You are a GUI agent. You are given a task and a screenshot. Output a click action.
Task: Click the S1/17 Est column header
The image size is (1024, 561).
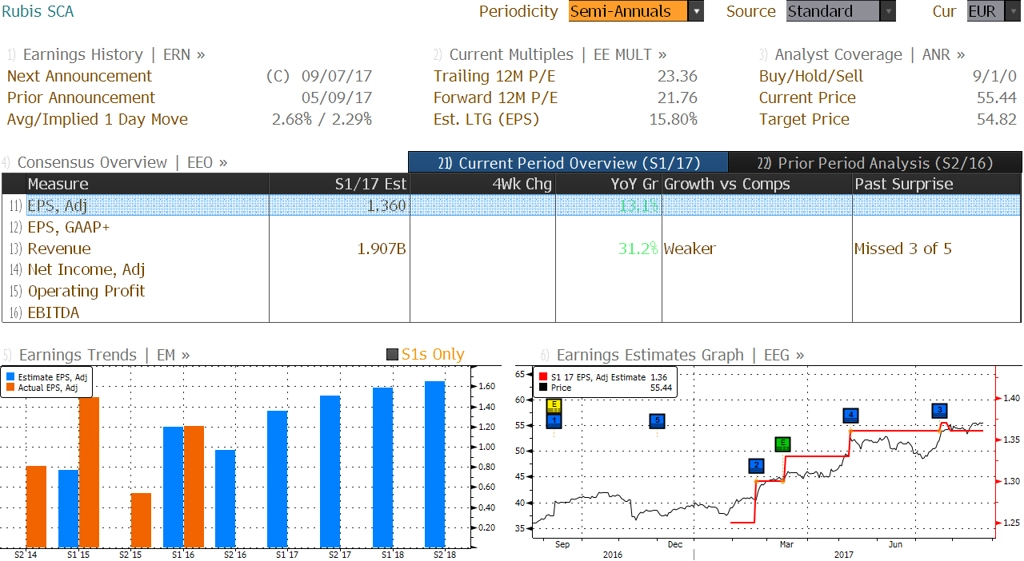click(x=340, y=184)
